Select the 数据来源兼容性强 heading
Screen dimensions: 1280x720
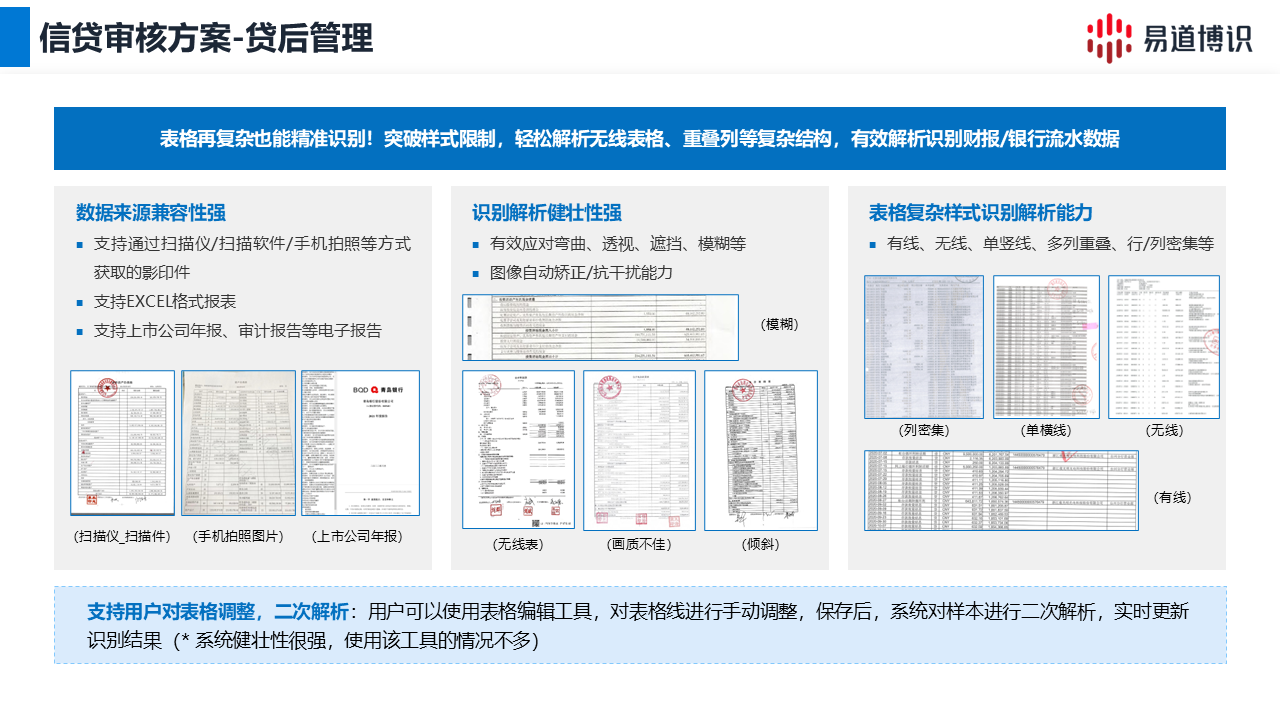(x=151, y=212)
